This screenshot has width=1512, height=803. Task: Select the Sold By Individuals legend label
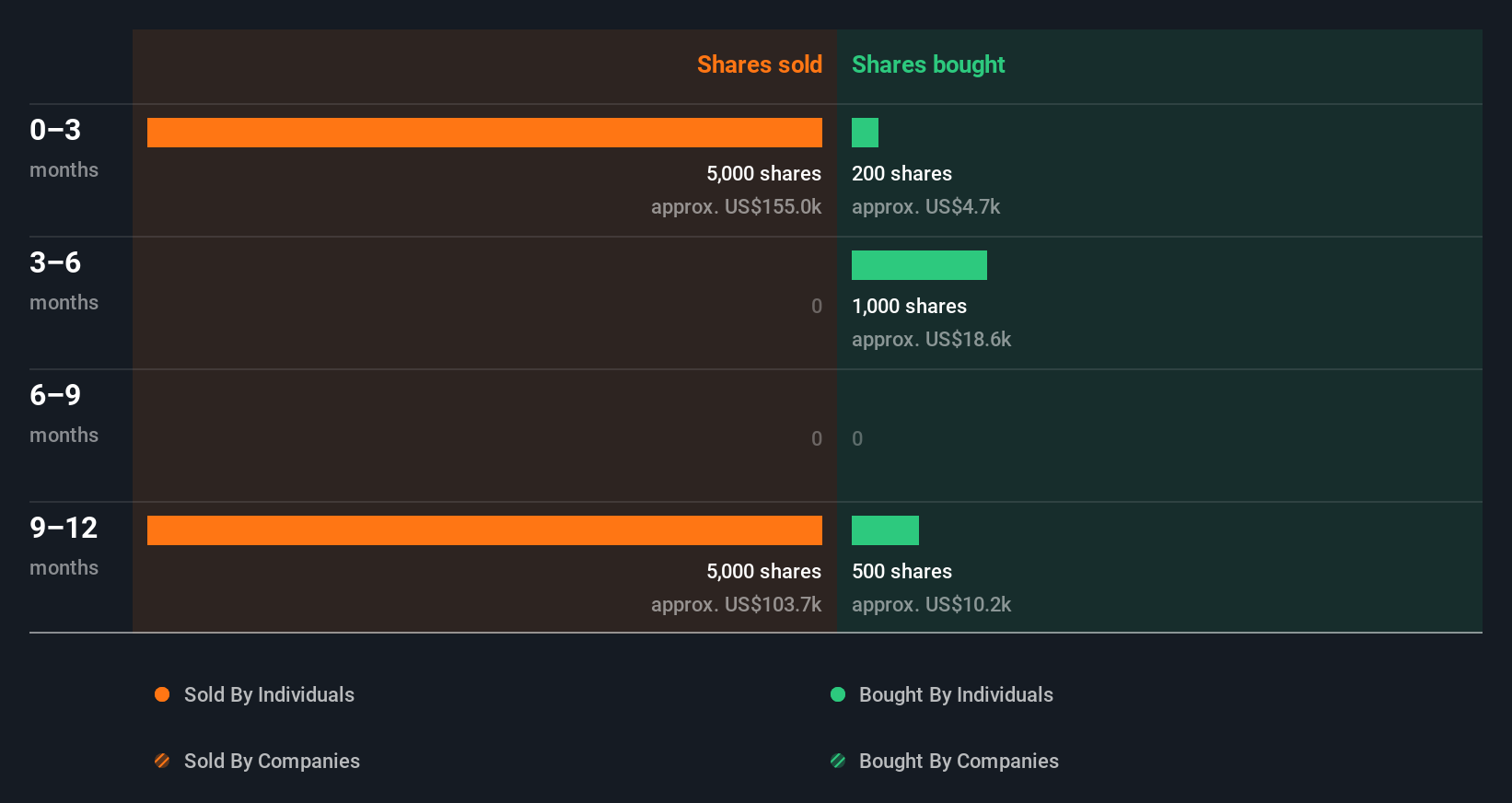click(x=269, y=695)
